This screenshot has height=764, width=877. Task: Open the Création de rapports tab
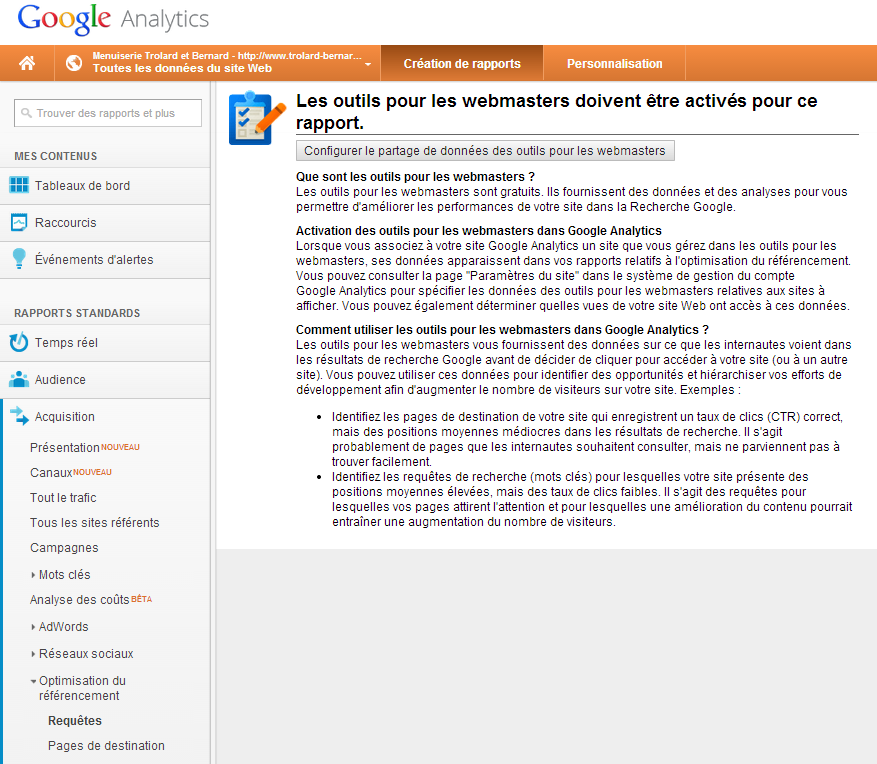[x=462, y=64]
